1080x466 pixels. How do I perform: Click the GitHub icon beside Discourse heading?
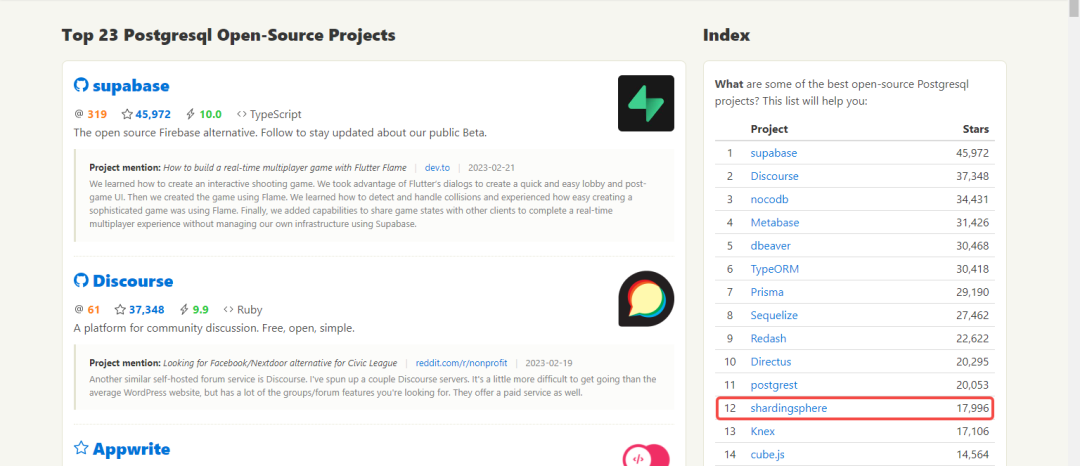click(x=81, y=280)
